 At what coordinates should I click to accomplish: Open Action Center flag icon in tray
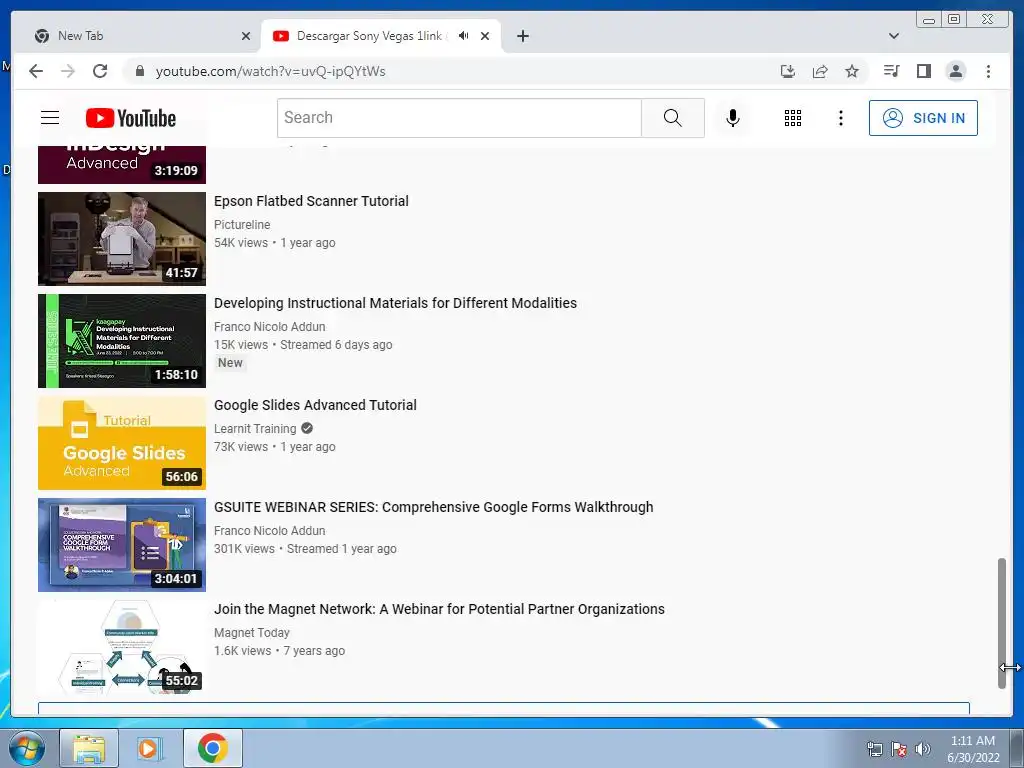(899, 749)
